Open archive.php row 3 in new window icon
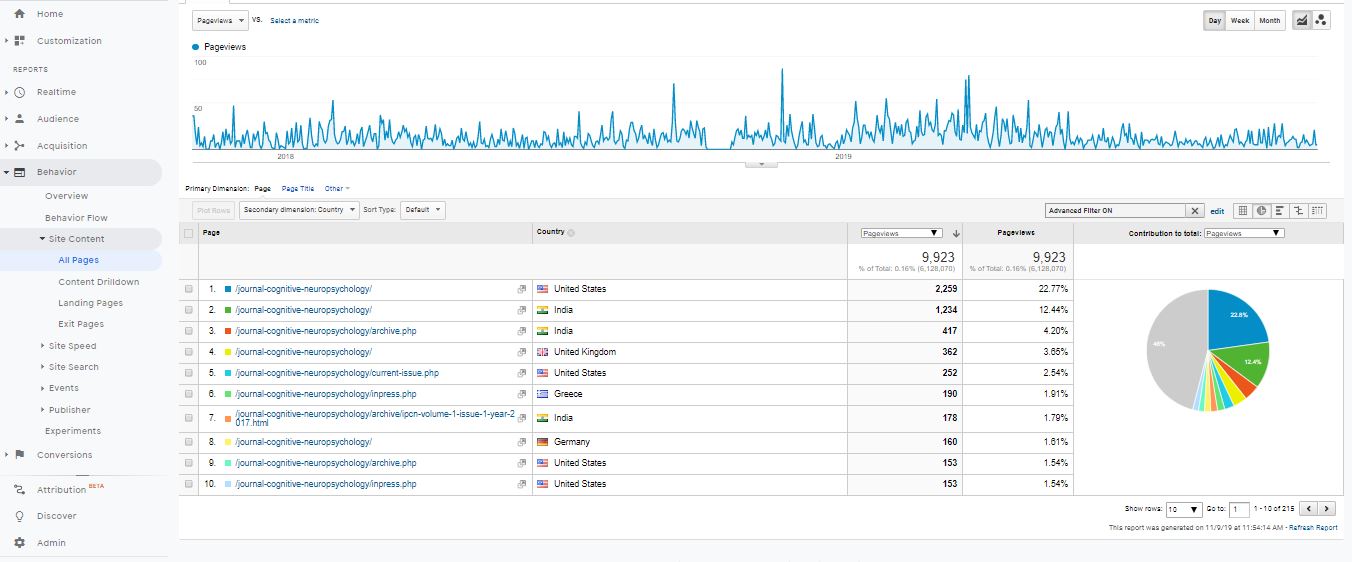 [x=521, y=331]
